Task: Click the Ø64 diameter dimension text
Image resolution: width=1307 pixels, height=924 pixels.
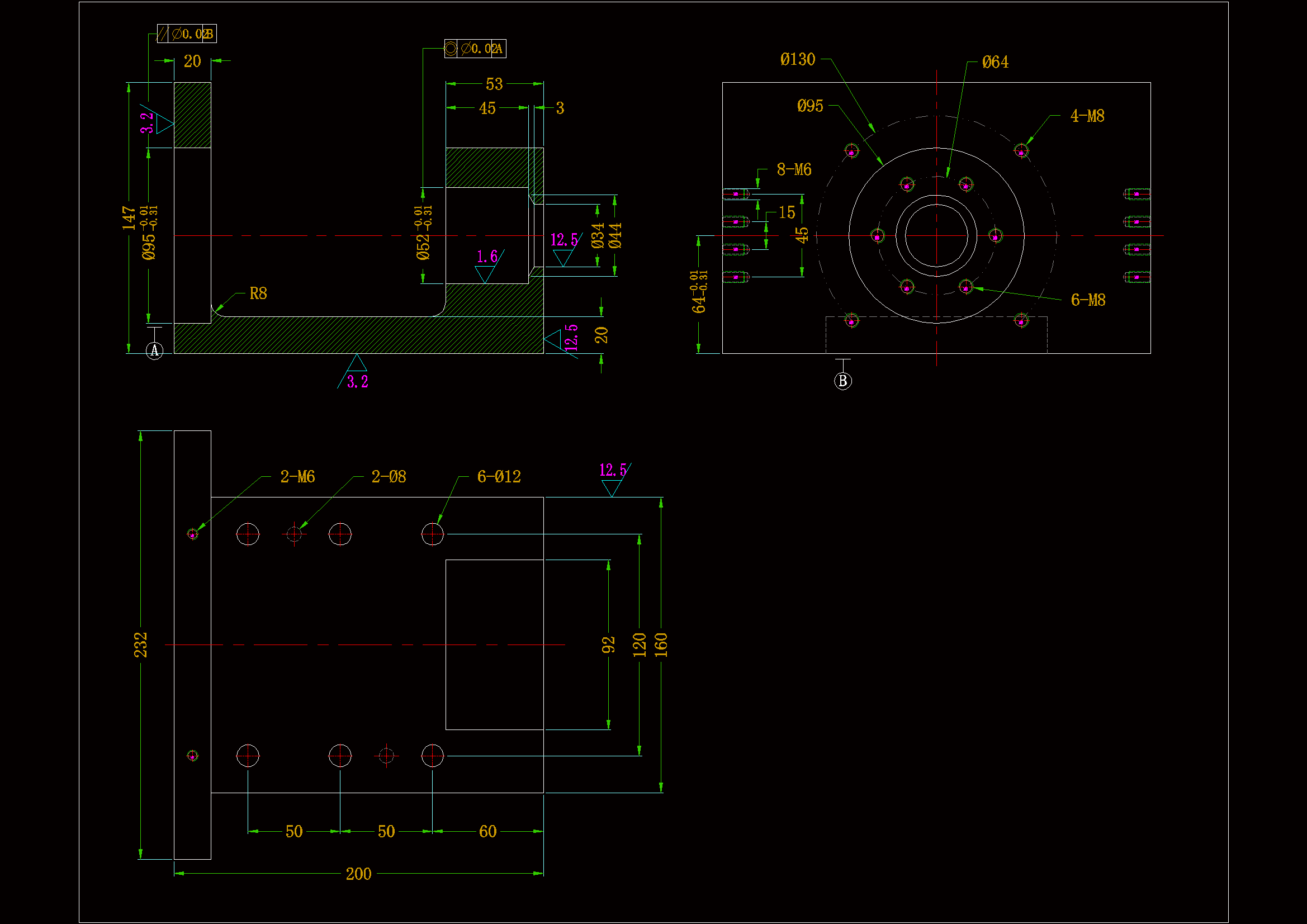Action: point(995,62)
